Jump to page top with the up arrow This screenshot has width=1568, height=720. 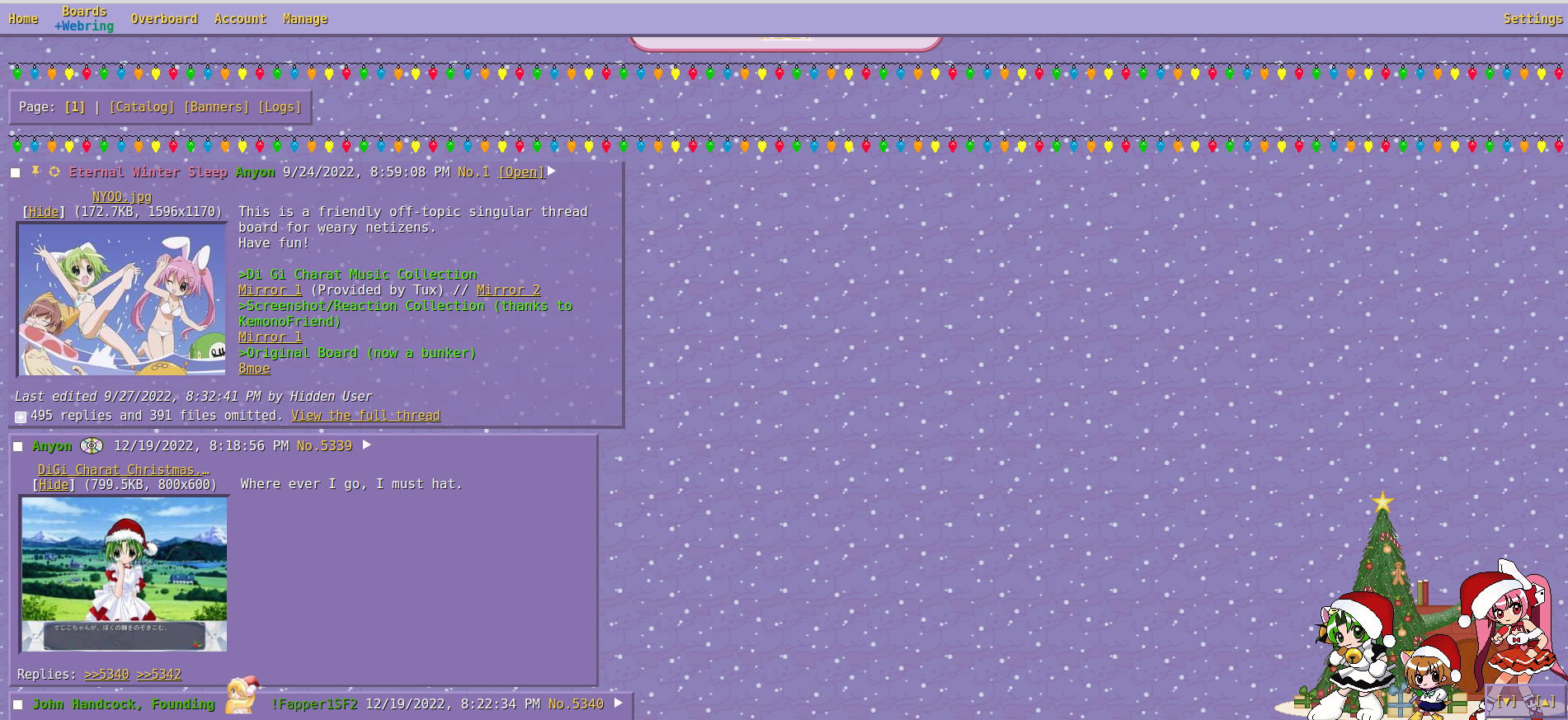(1545, 702)
